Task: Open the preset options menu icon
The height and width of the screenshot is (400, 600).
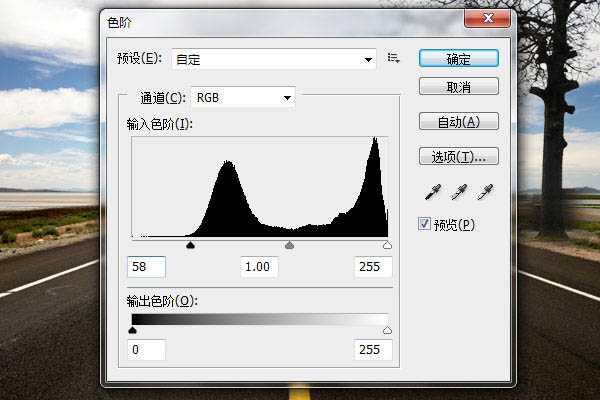Action: [x=394, y=59]
